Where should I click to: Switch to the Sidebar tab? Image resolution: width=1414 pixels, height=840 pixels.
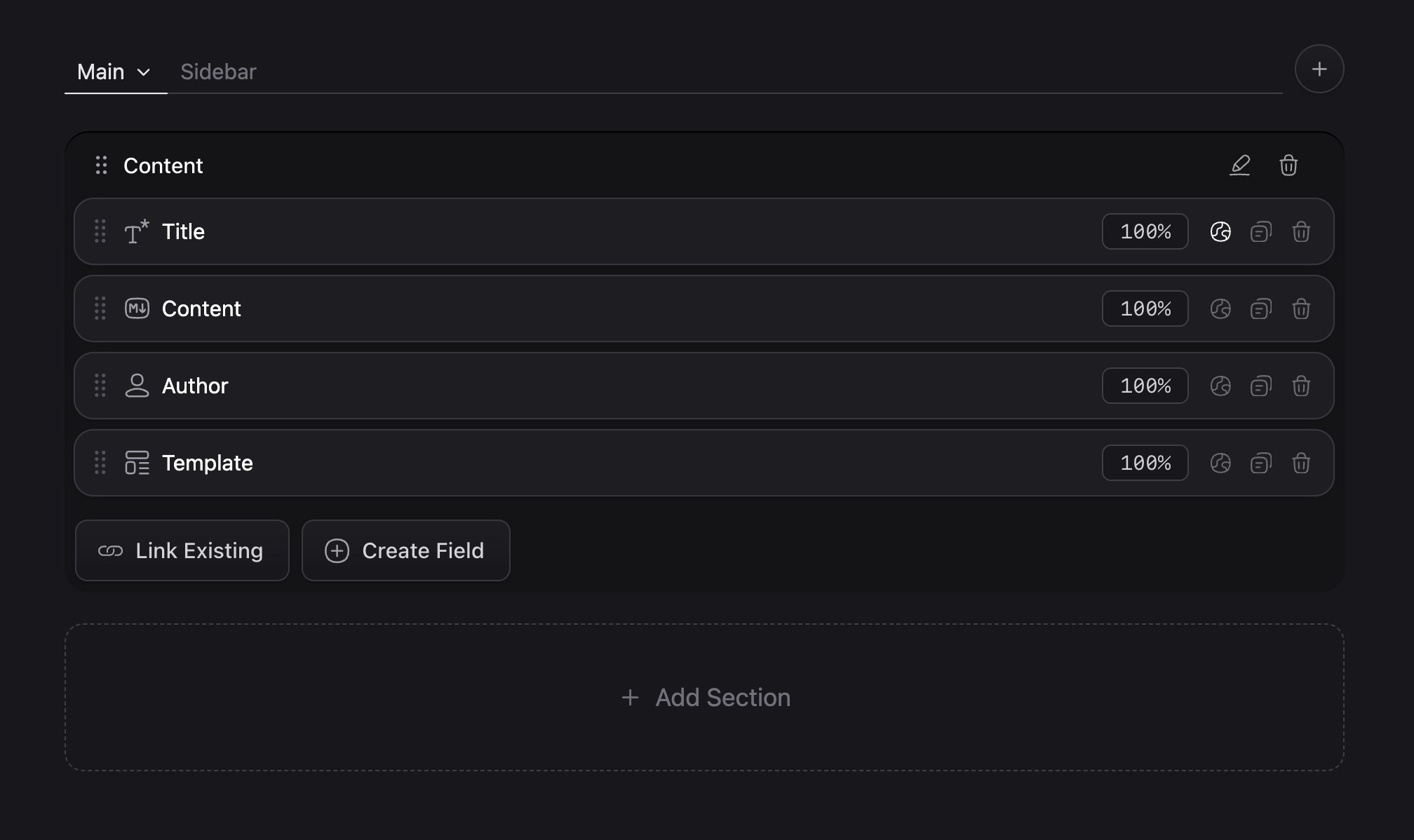click(x=218, y=72)
